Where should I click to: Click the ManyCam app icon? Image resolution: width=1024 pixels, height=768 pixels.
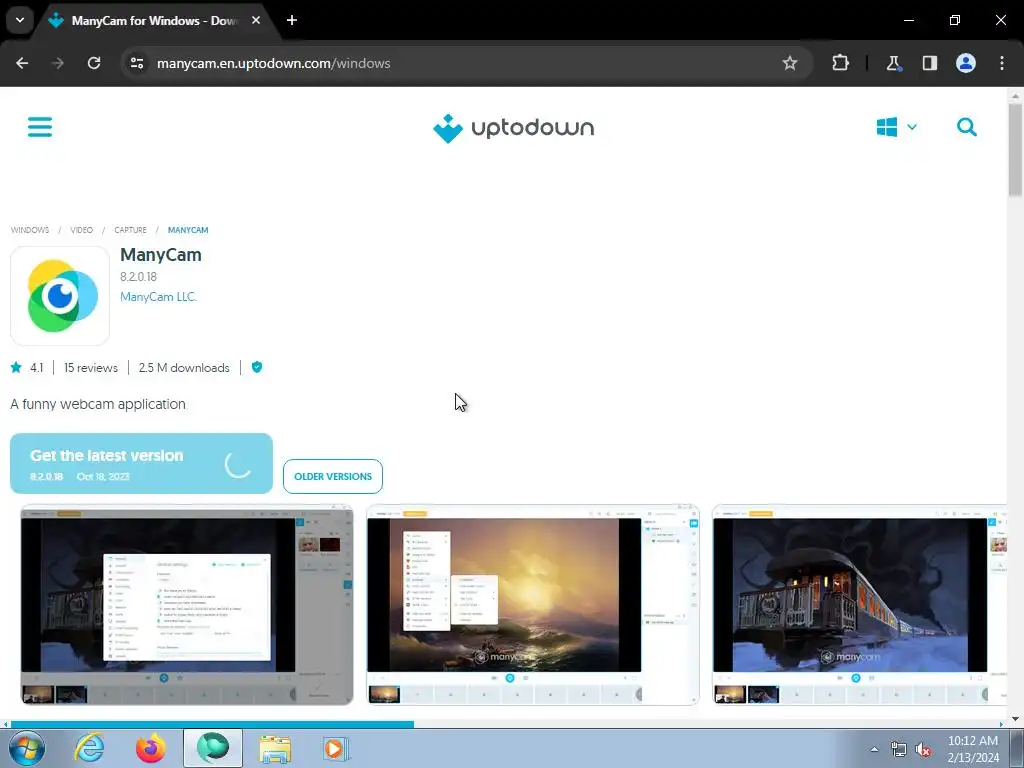coord(60,296)
